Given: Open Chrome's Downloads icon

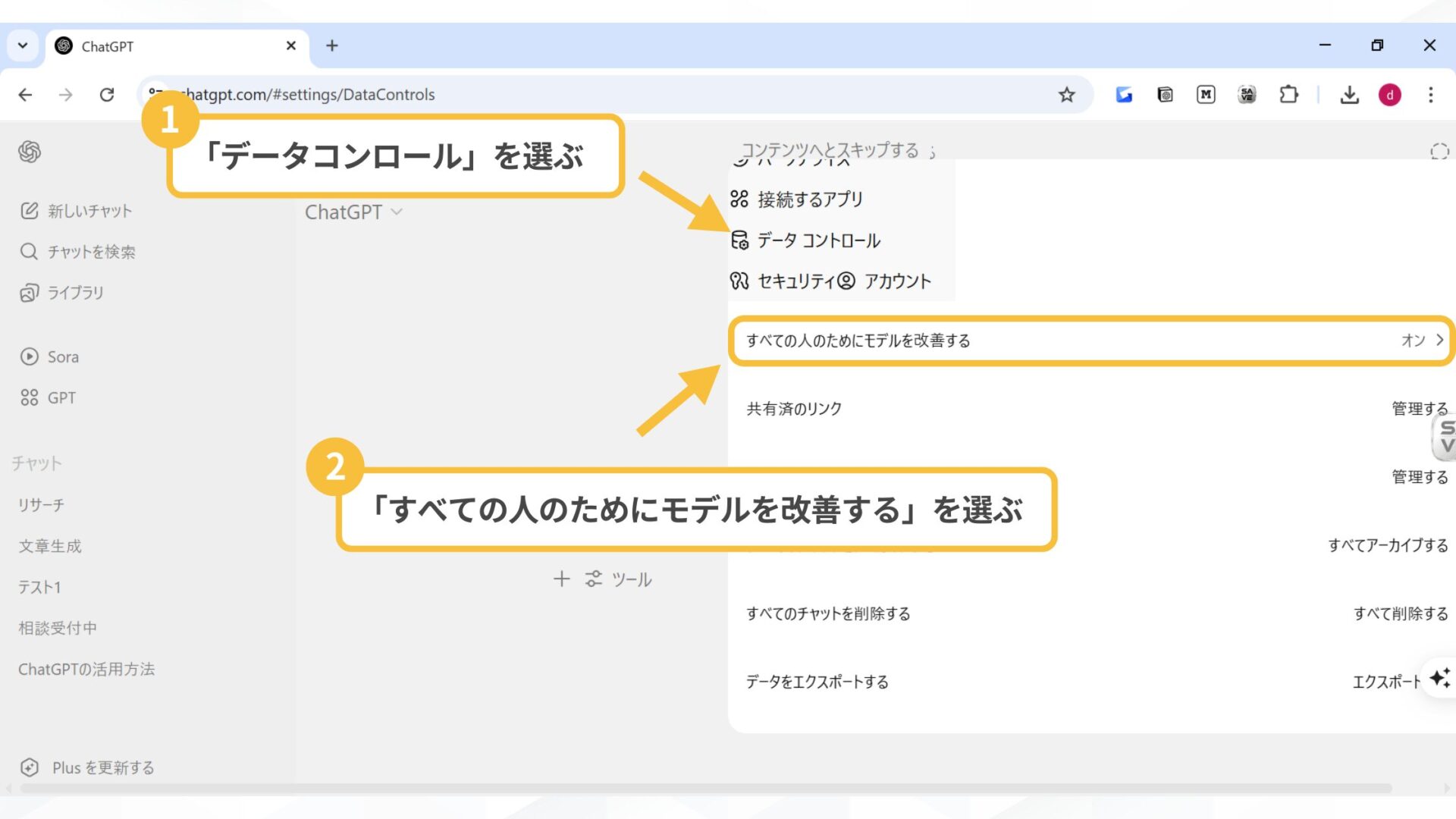Looking at the screenshot, I should (1350, 94).
